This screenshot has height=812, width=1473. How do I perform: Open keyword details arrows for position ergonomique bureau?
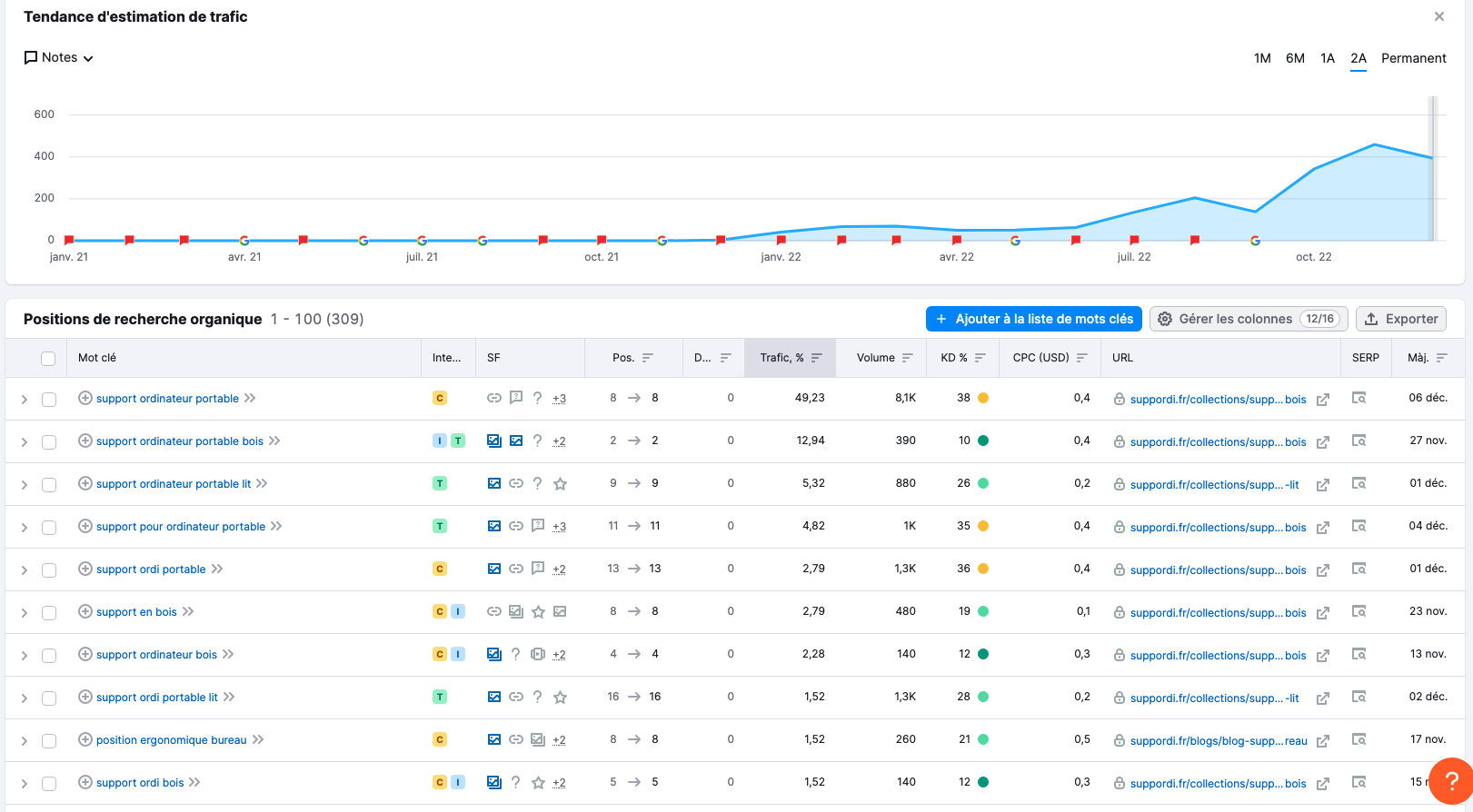click(x=258, y=739)
